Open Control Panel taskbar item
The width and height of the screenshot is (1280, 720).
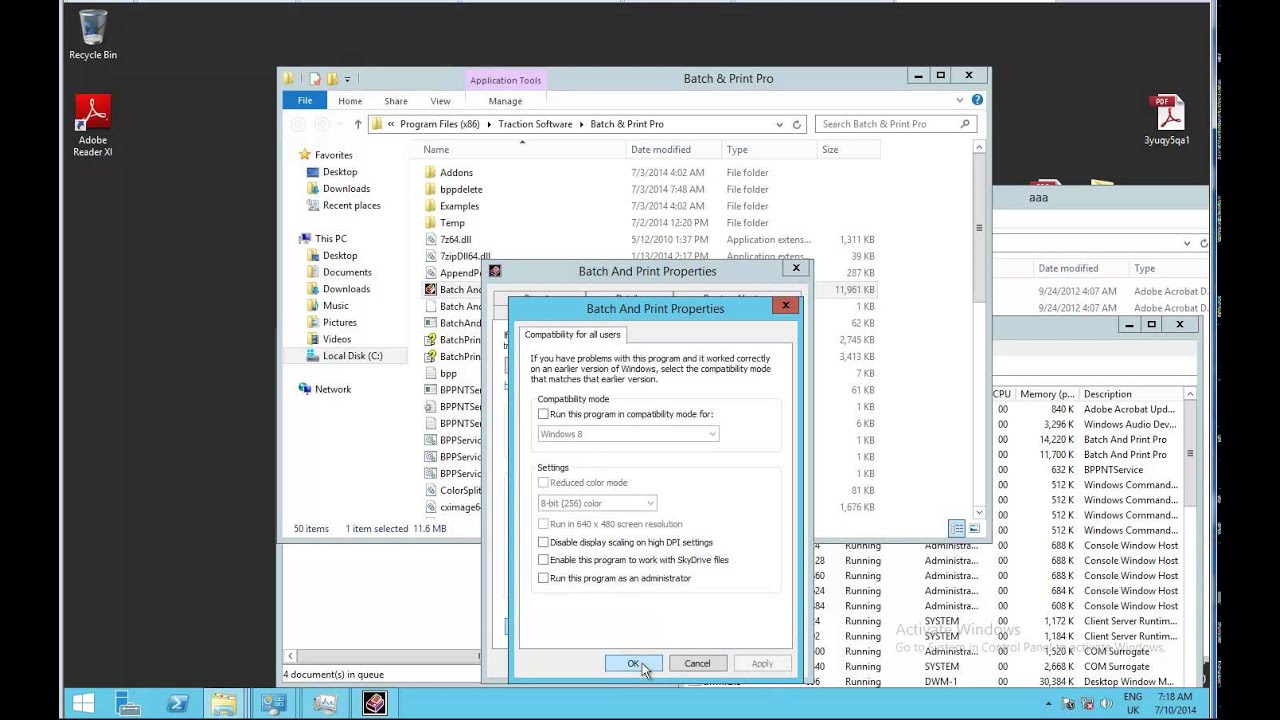(274, 704)
